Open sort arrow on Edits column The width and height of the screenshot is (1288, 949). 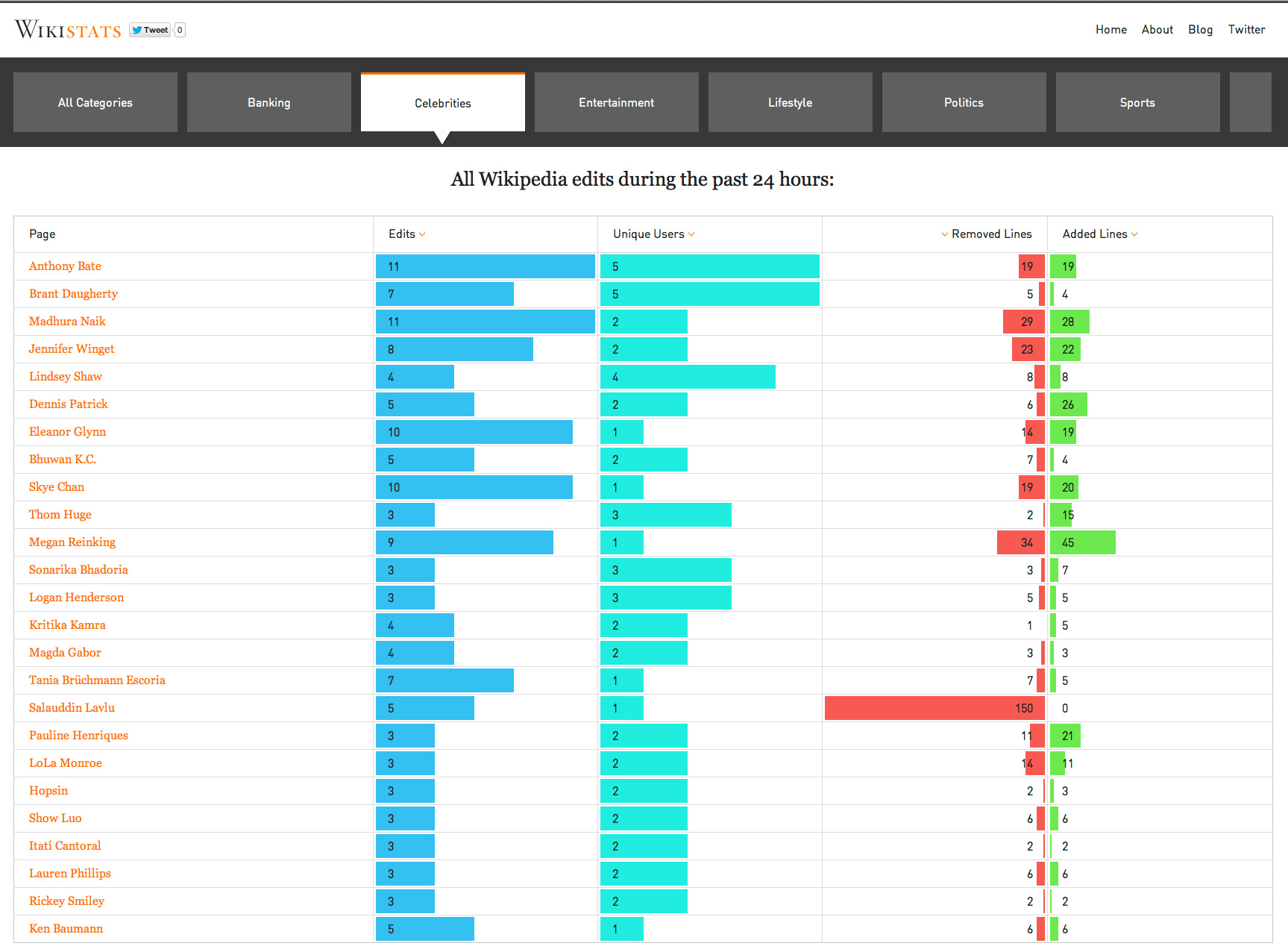423,234
